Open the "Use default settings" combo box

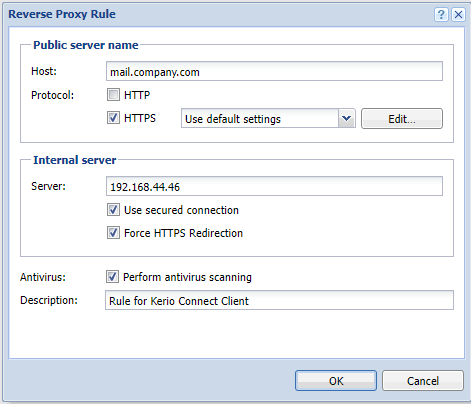click(260, 118)
